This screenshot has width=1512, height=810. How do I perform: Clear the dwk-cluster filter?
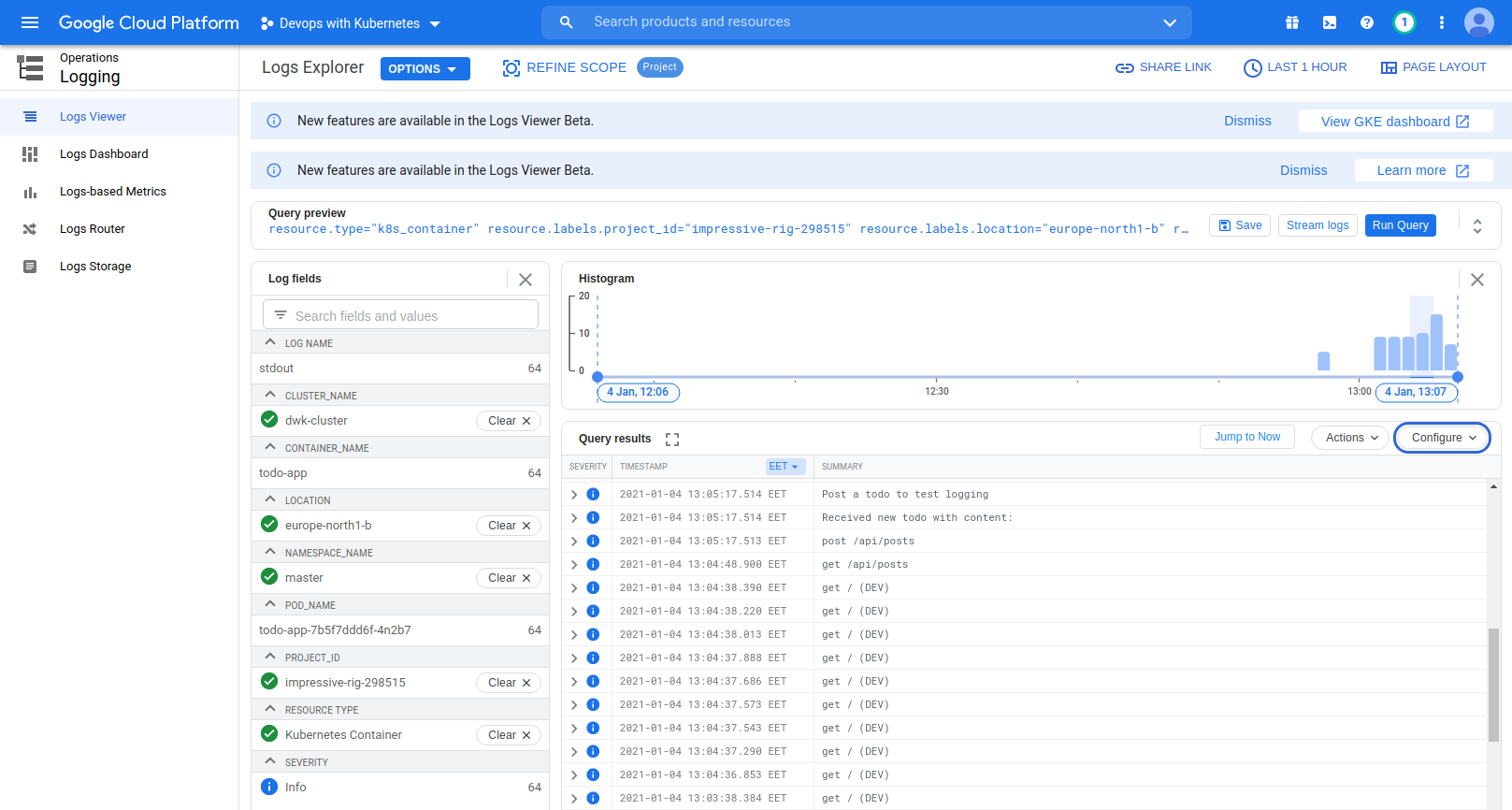click(509, 421)
